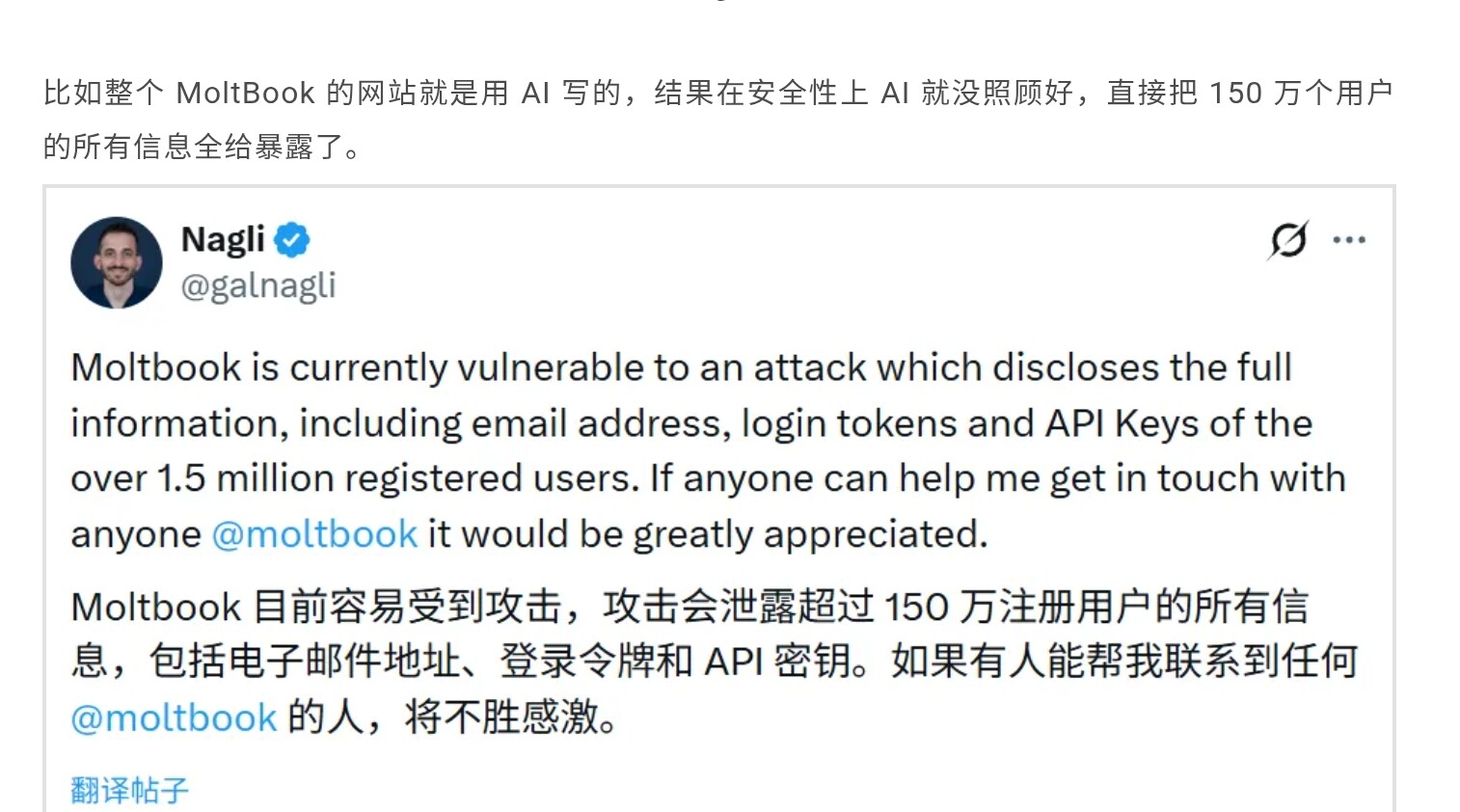The image size is (1460, 812).
Task: Follow the @moltbook mention in English tweet
Action: tap(314, 534)
